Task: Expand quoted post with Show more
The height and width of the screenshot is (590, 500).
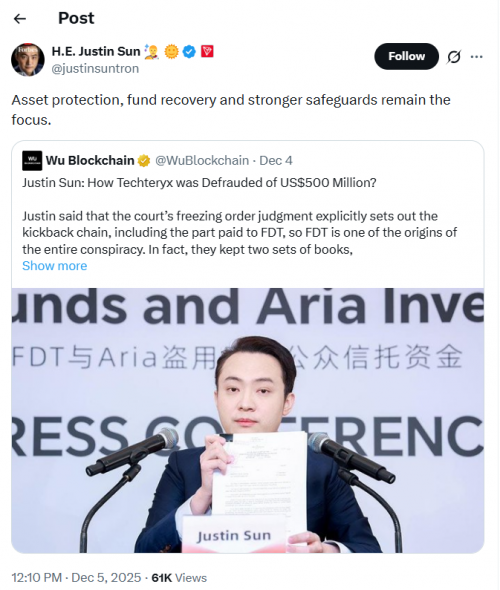Action: (x=55, y=266)
